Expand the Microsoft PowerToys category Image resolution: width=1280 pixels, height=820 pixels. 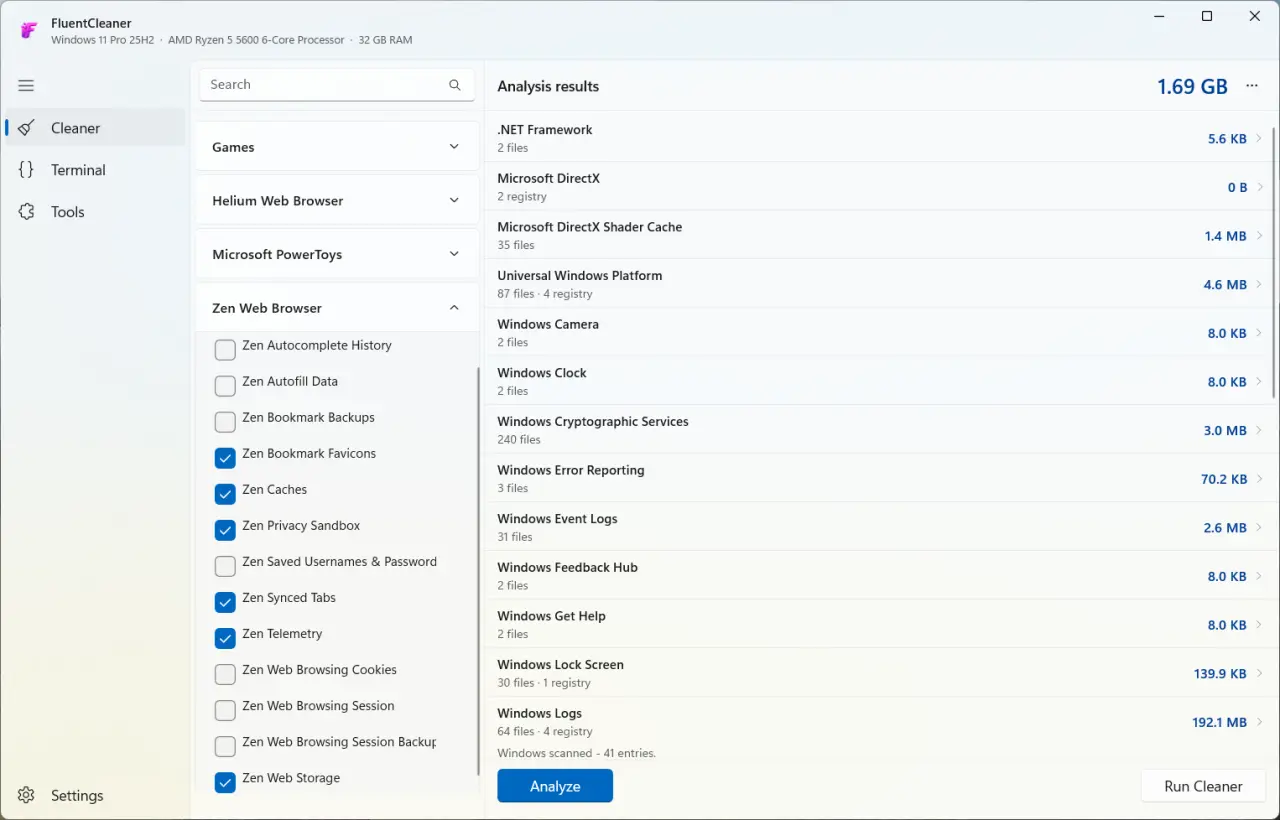point(337,255)
